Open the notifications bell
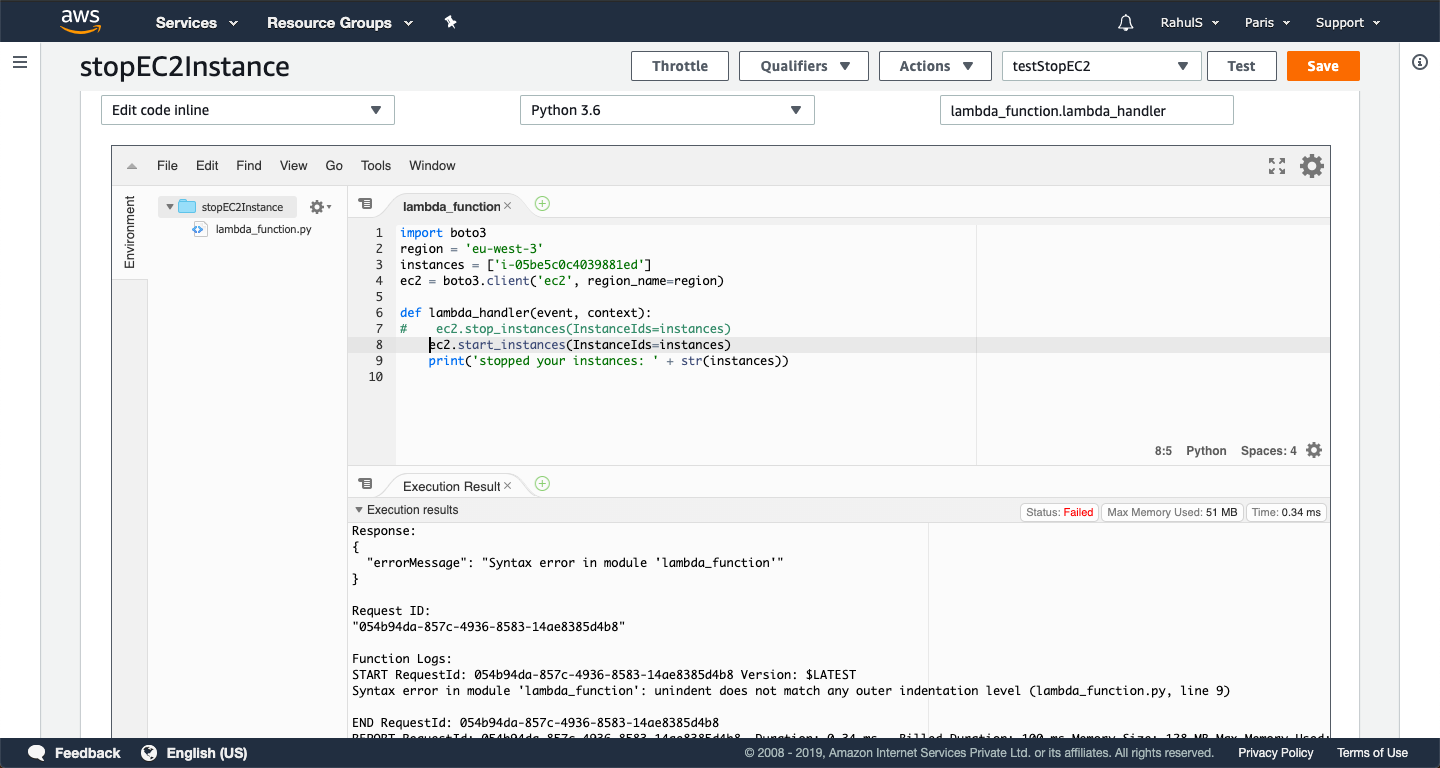Image resolution: width=1440 pixels, height=768 pixels. 1126,22
